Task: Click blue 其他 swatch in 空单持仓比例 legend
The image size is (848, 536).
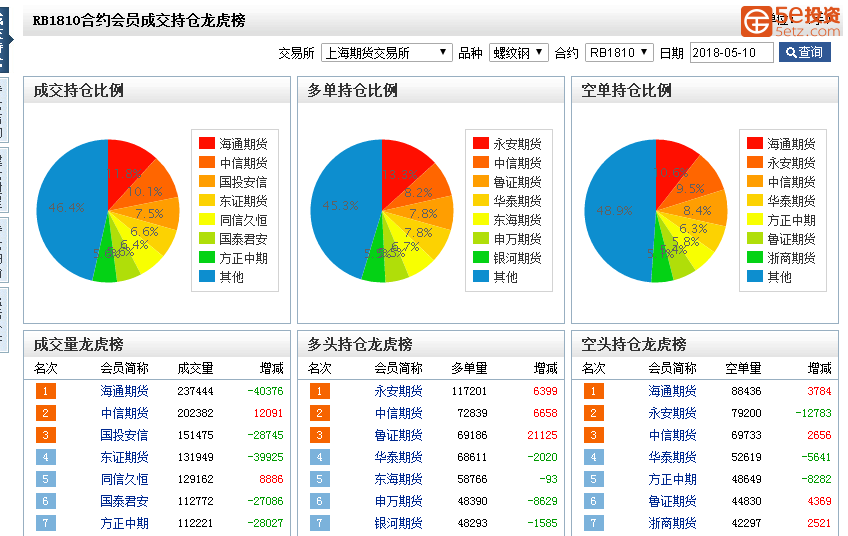Action: click(755, 276)
